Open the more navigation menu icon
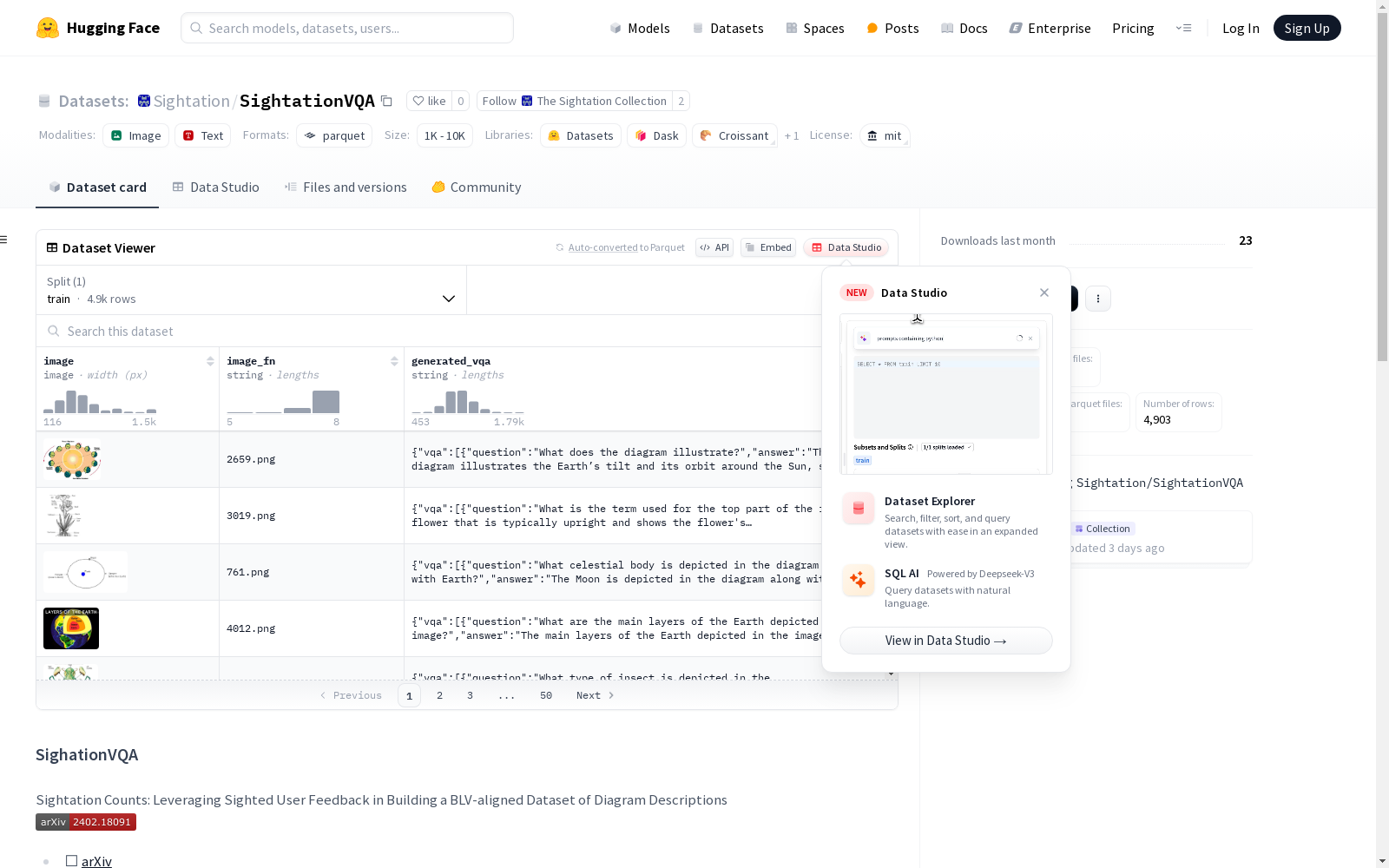The width and height of the screenshot is (1389, 868). tap(1183, 28)
